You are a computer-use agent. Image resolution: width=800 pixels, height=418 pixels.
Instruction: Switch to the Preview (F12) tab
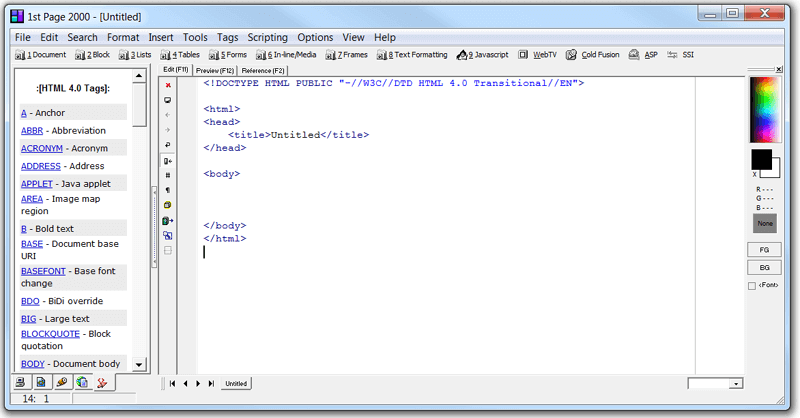[x=215, y=70]
